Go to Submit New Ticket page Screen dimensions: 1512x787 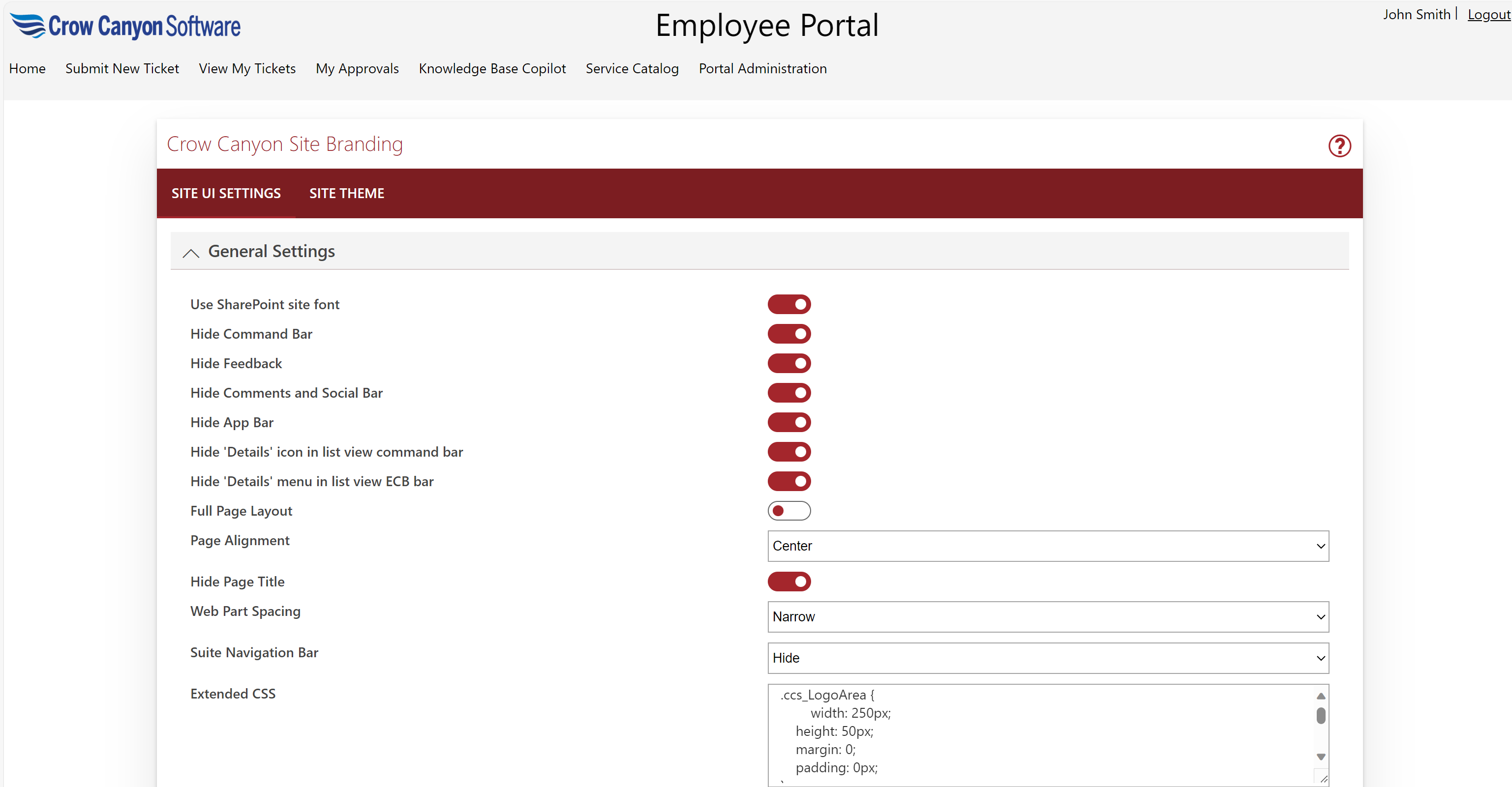[122, 69]
